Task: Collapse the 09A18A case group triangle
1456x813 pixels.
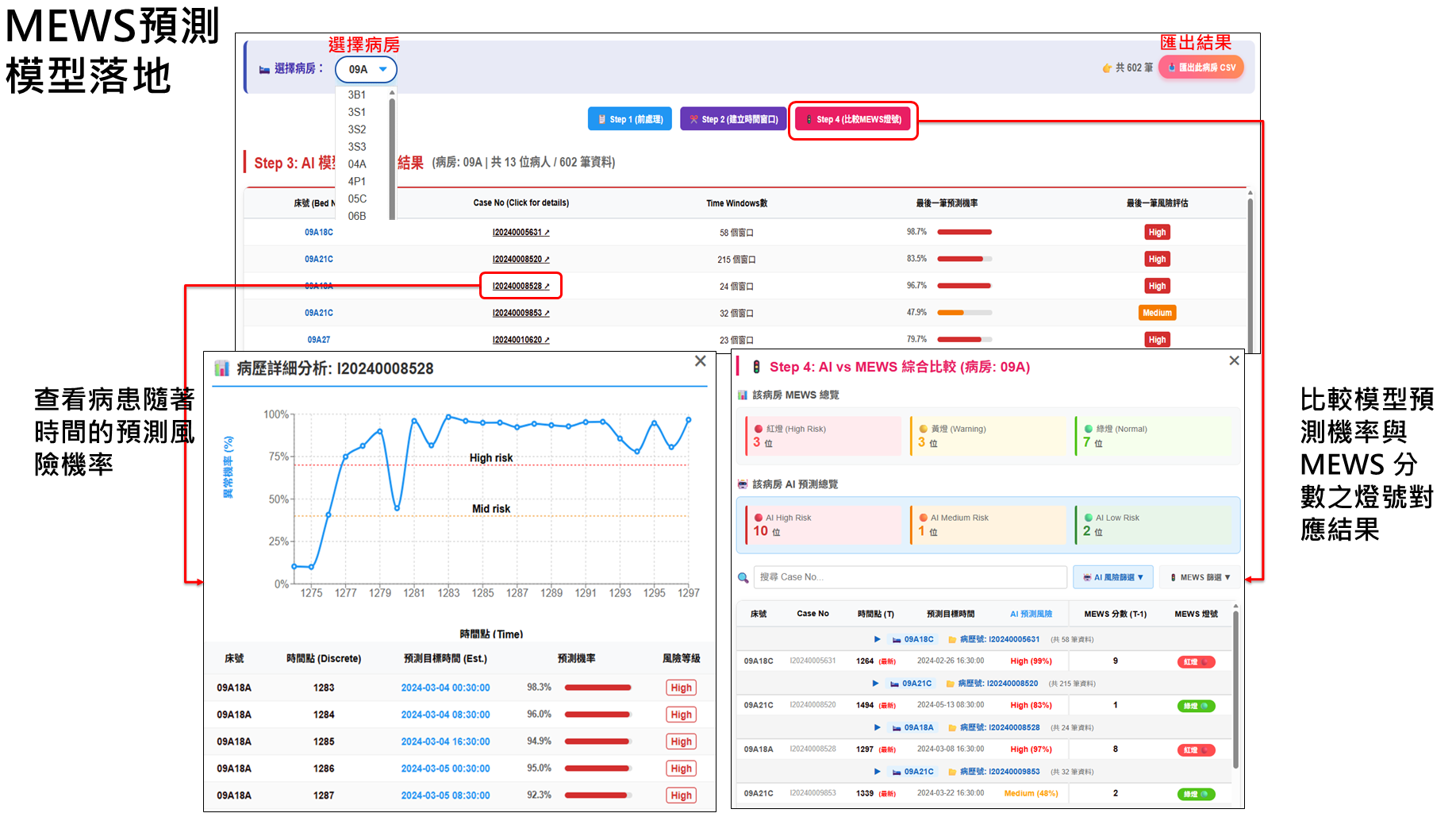Action: [x=877, y=727]
